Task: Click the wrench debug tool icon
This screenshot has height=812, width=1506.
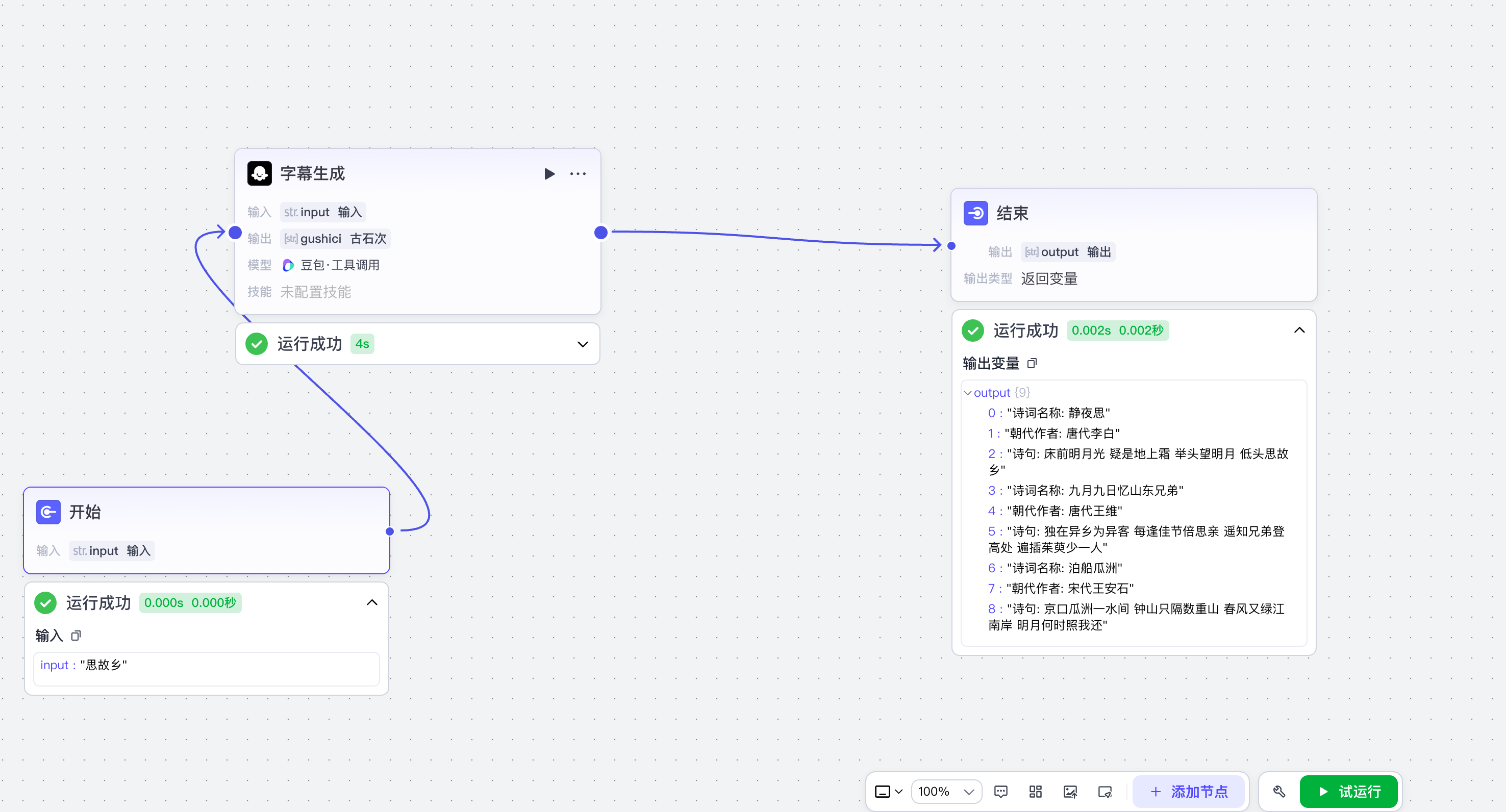Action: pos(1278,792)
